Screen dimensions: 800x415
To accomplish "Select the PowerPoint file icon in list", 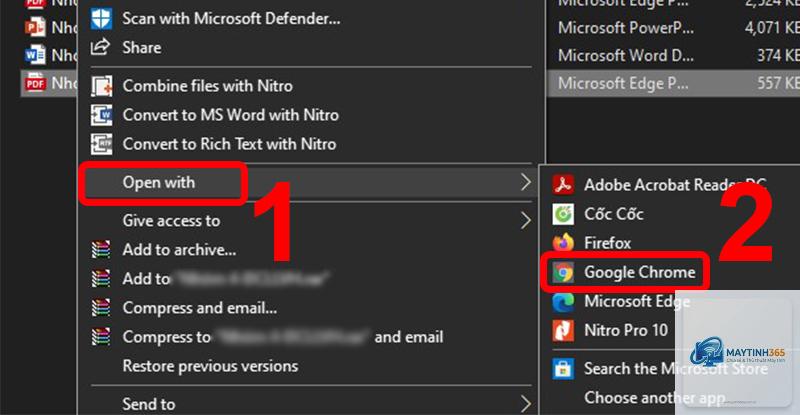I will [35, 27].
